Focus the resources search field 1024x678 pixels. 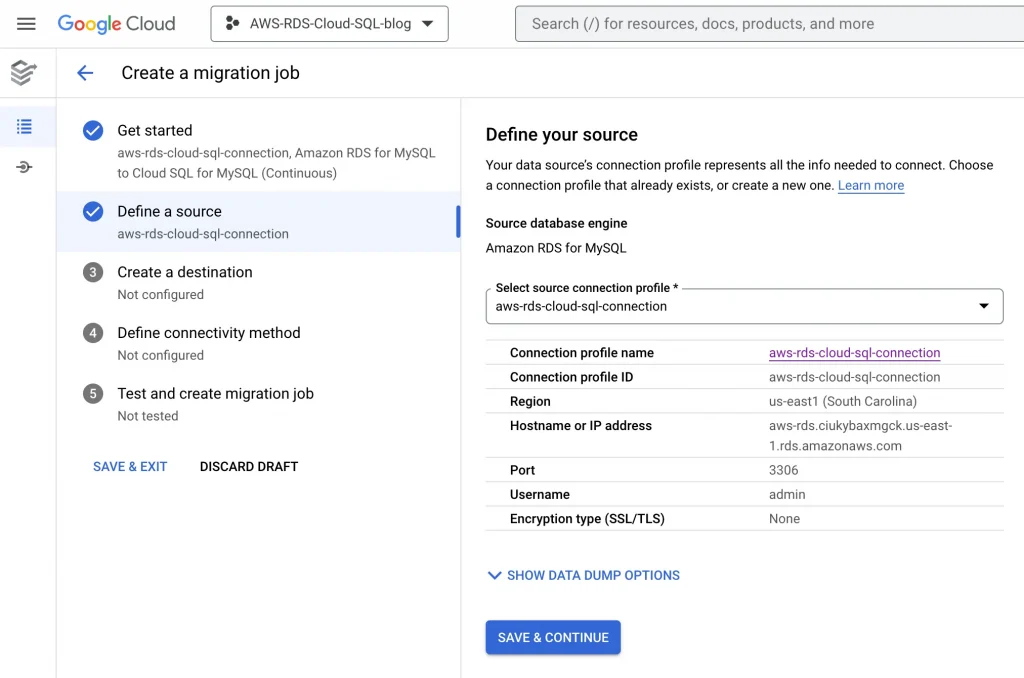tap(769, 24)
